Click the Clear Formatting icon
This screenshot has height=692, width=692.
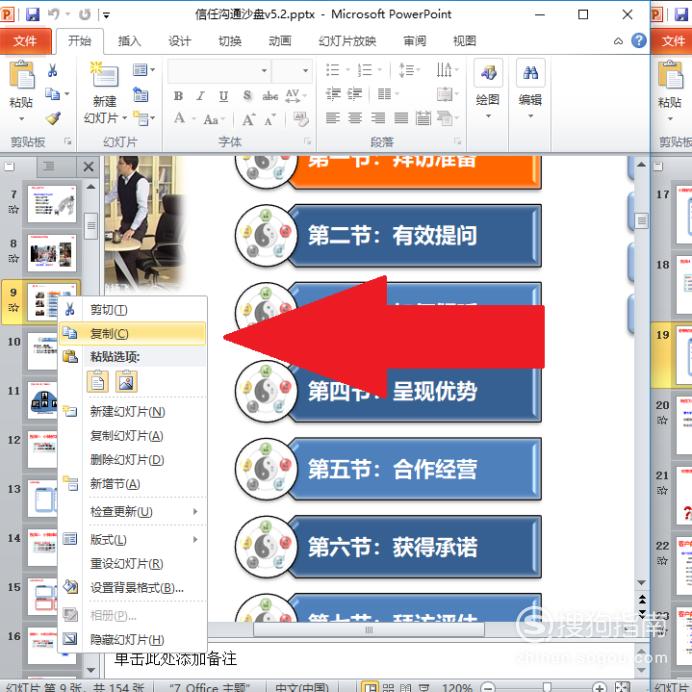pos(301,119)
